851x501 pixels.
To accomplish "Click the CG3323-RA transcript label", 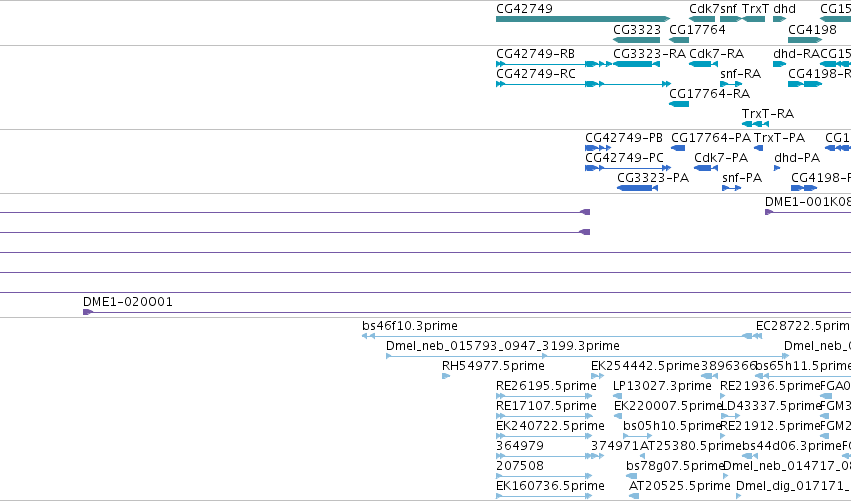I will [649, 54].
